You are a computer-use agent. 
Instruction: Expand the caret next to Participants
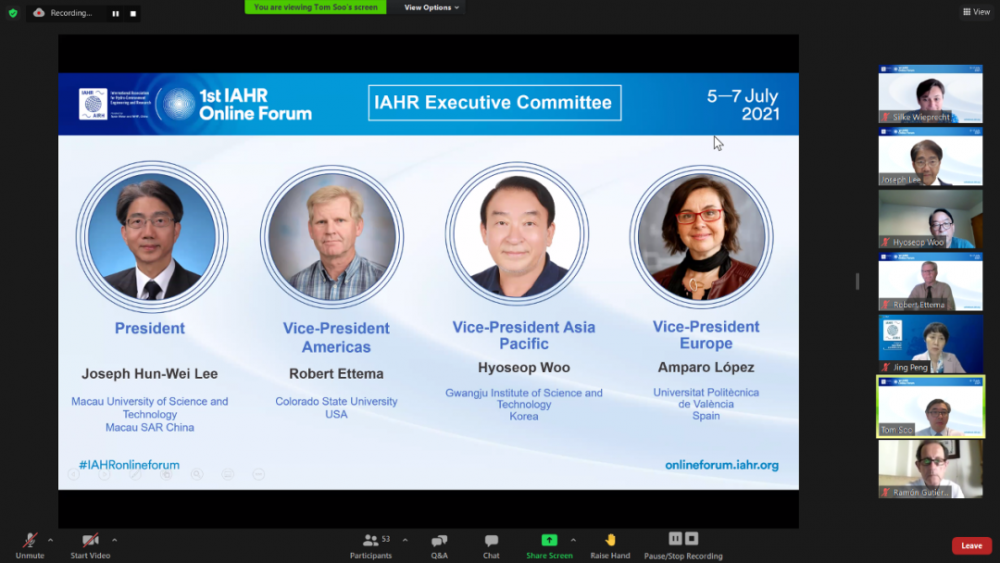point(405,541)
